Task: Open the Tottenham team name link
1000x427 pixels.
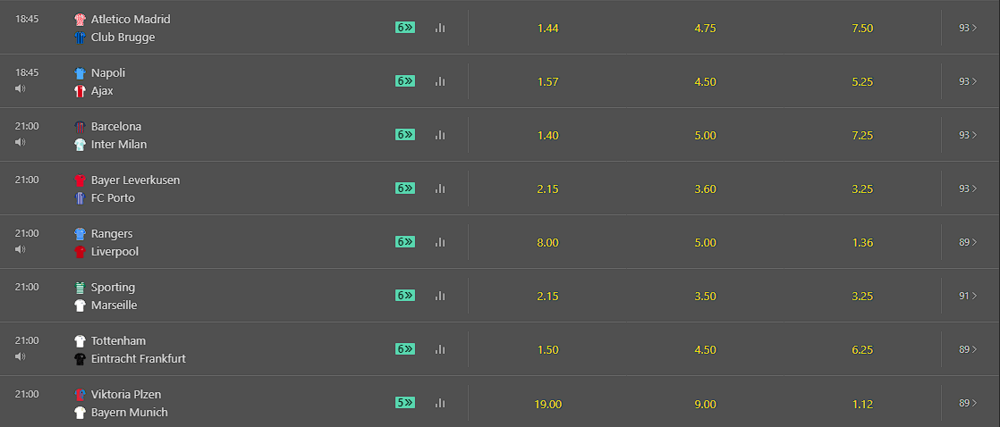Action: (119, 341)
